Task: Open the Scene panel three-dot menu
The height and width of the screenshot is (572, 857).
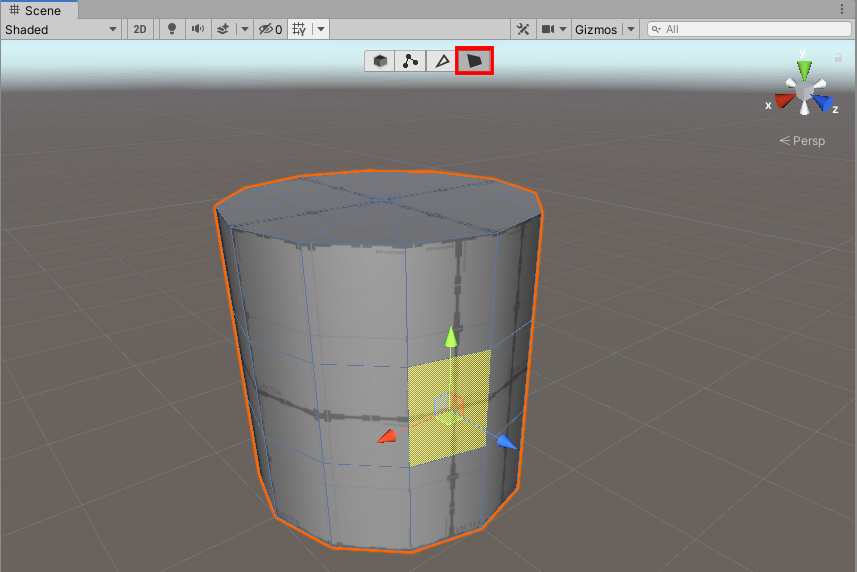Action: click(842, 9)
